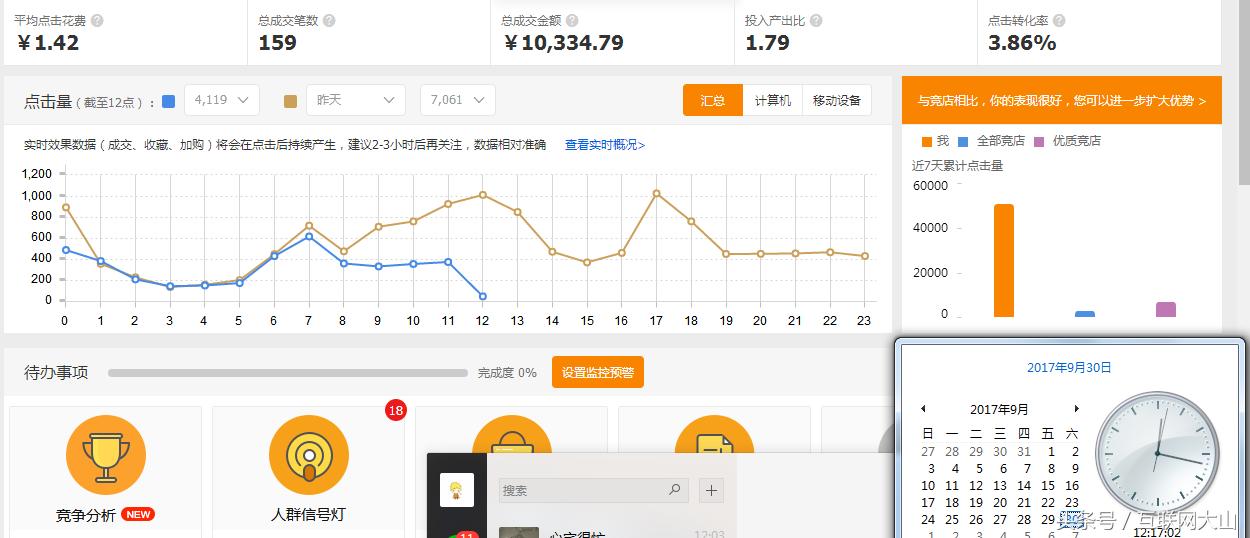Image resolution: width=1250 pixels, height=538 pixels.
Task: Click WeChat plus add button
Action: click(712, 490)
